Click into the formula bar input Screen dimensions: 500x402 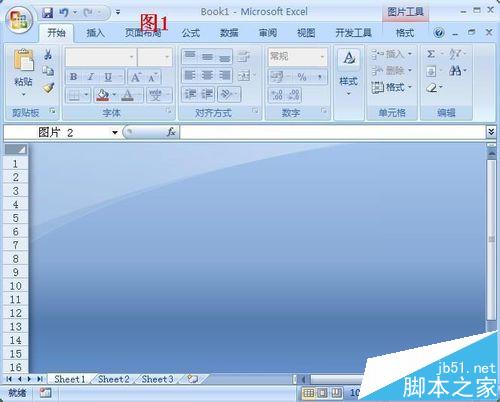[x=333, y=132]
